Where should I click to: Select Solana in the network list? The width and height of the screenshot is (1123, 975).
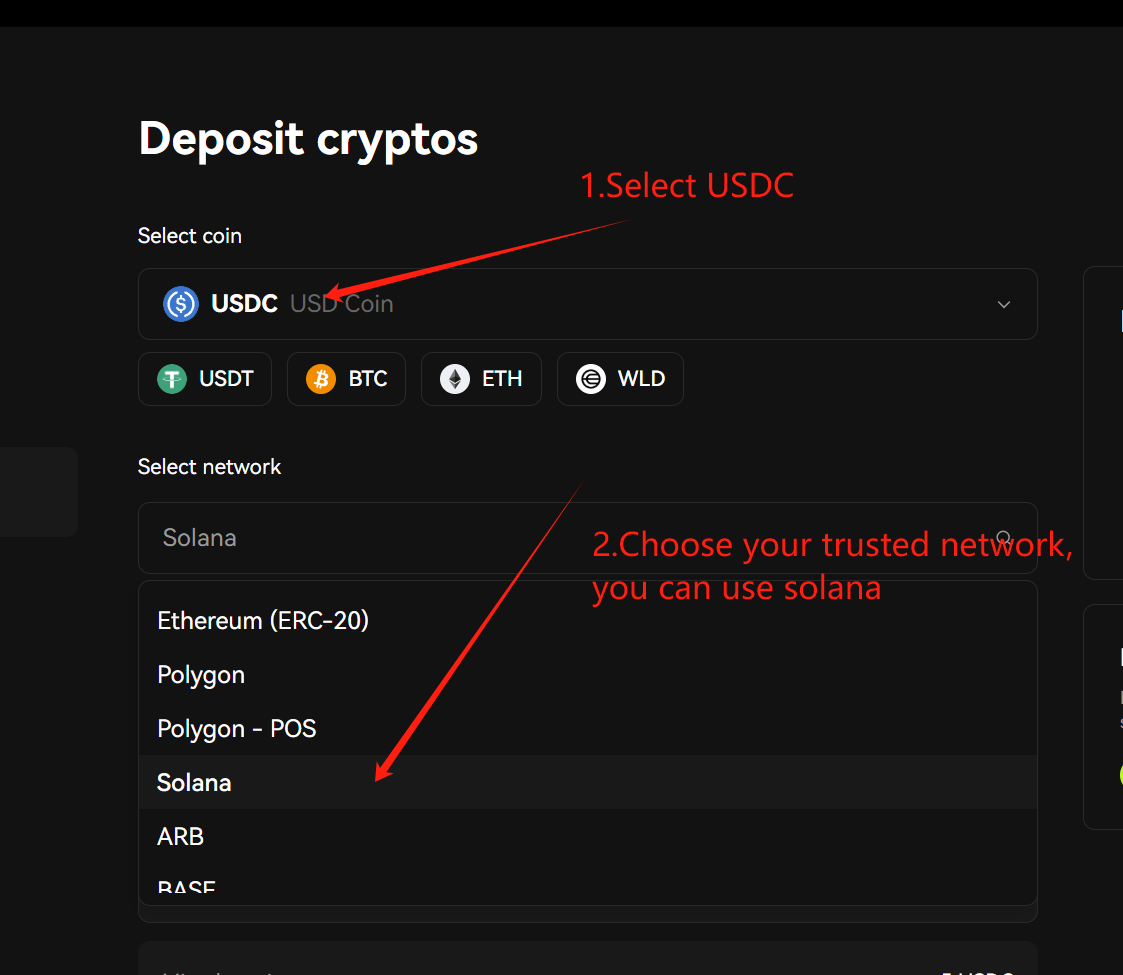[194, 782]
